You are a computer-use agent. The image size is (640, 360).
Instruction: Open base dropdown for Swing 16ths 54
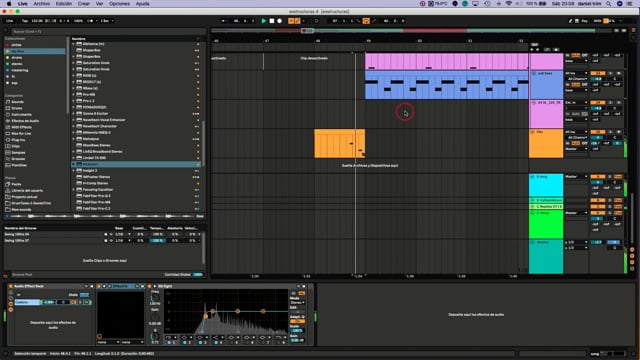[122, 234]
